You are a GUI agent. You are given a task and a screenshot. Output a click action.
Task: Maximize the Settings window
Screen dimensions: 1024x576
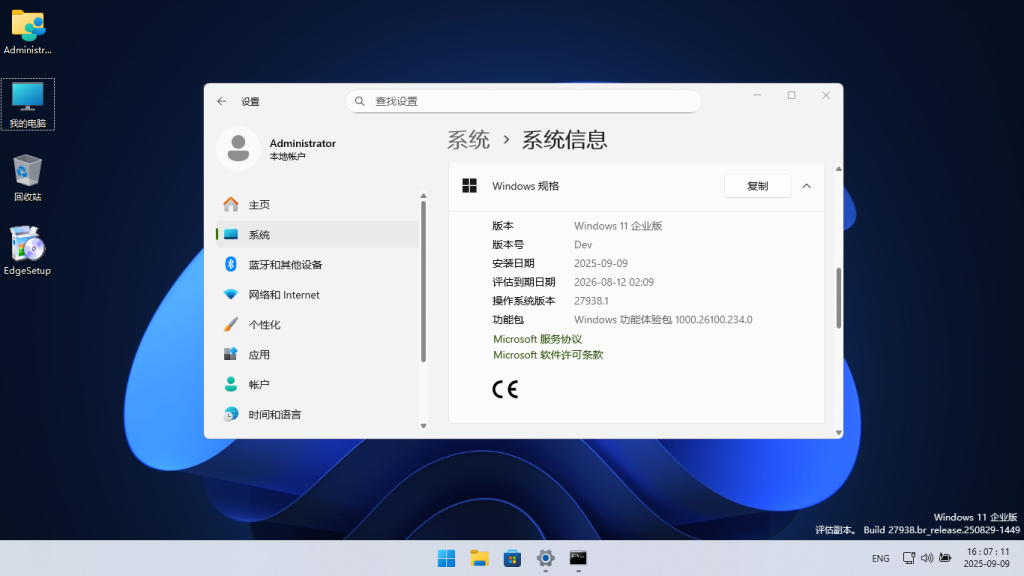[x=792, y=95]
